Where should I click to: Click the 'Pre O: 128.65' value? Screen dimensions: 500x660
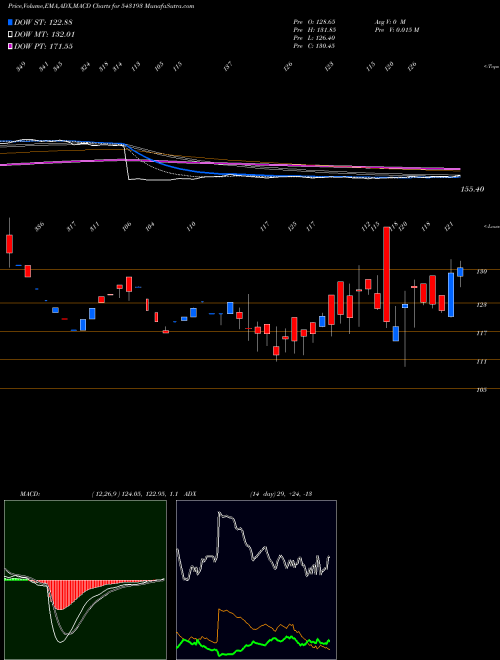click(x=314, y=21)
